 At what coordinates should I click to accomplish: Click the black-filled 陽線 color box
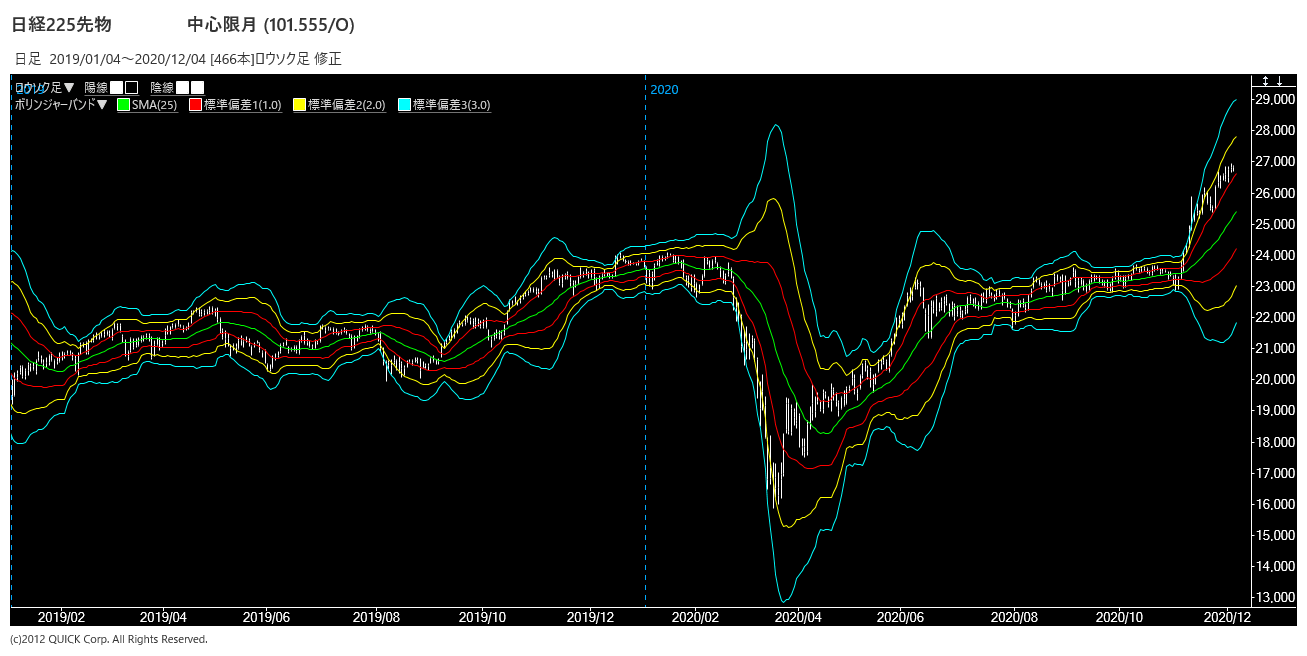tap(131, 88)
